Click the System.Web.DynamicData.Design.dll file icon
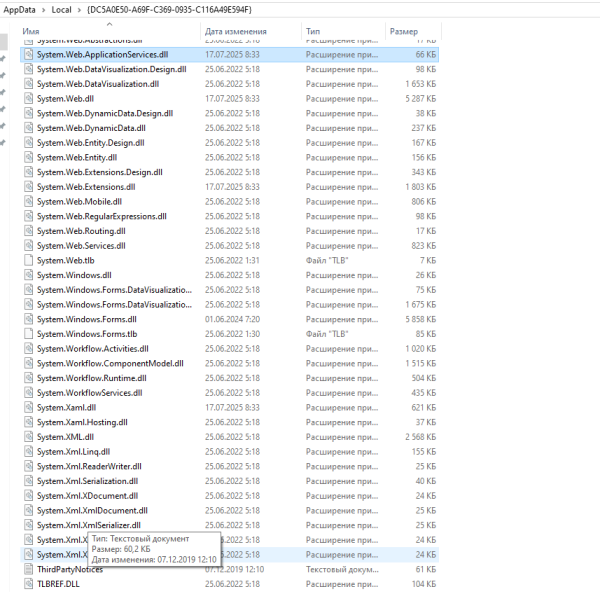Image resolution: width=600 pixels, height=594 pixels. (28, 113)
